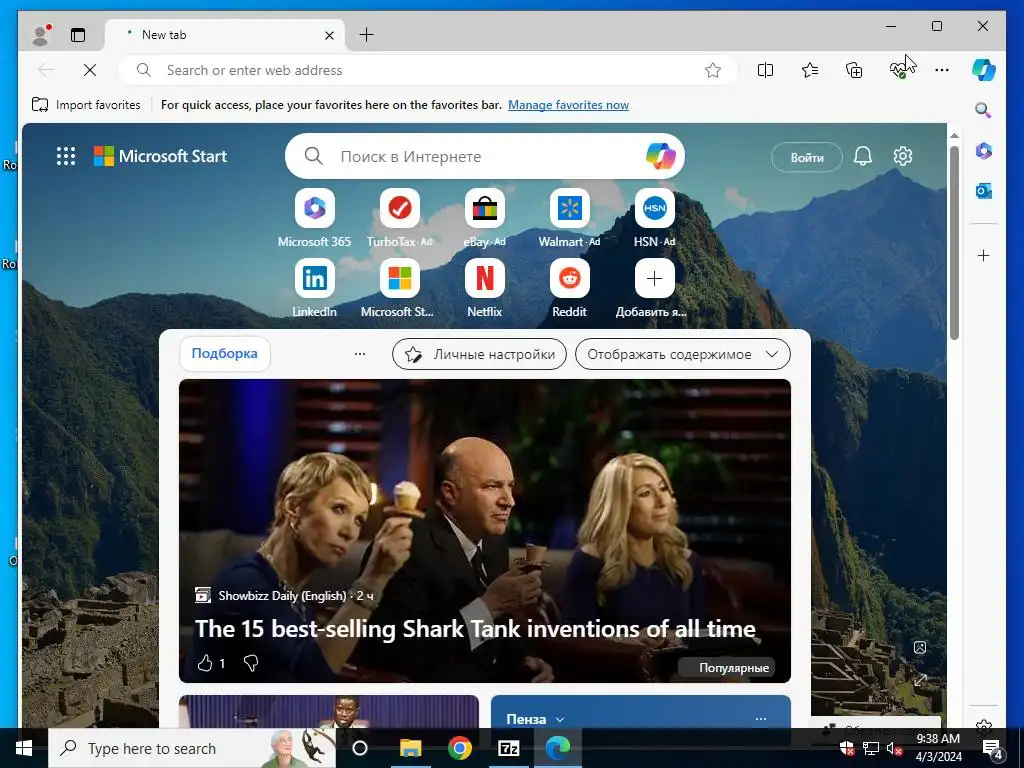Image resolution: width=1024 pixels, height=768 pixels.
Task: Open background image info icon
Action: pyautogui.click(x=920, y=647)
